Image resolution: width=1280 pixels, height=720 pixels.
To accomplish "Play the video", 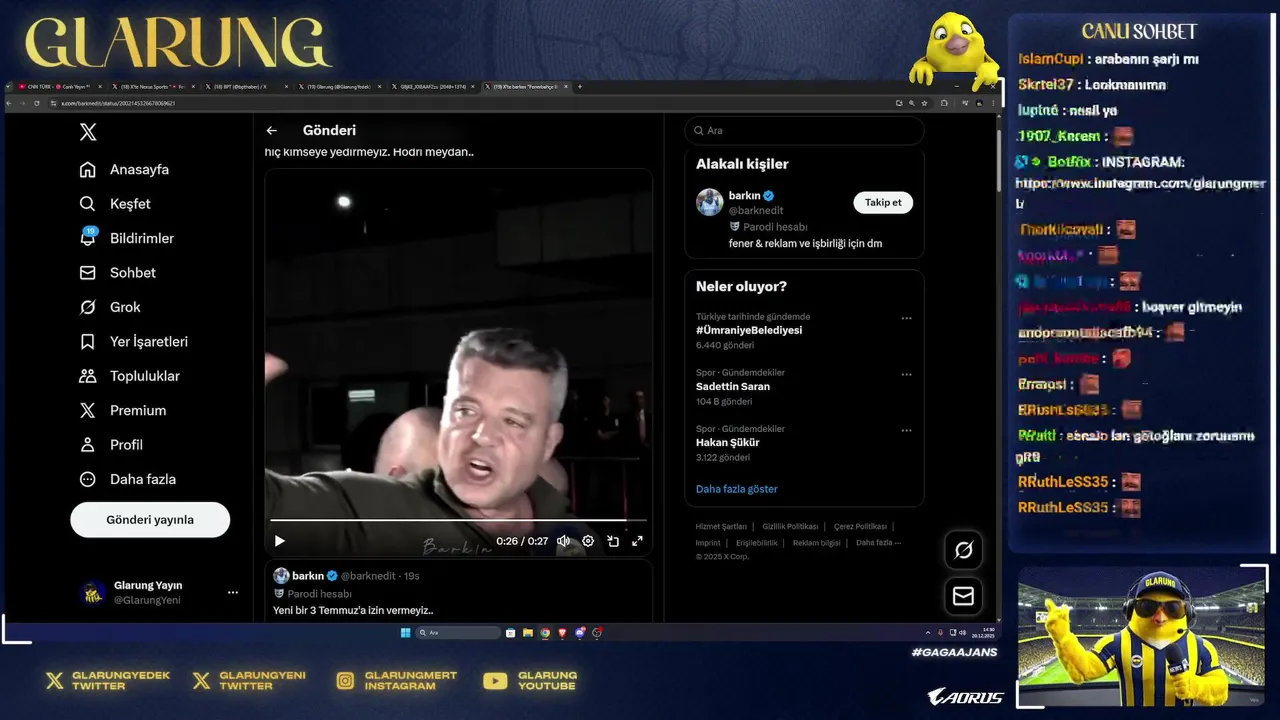I will (x=279, y=541).
